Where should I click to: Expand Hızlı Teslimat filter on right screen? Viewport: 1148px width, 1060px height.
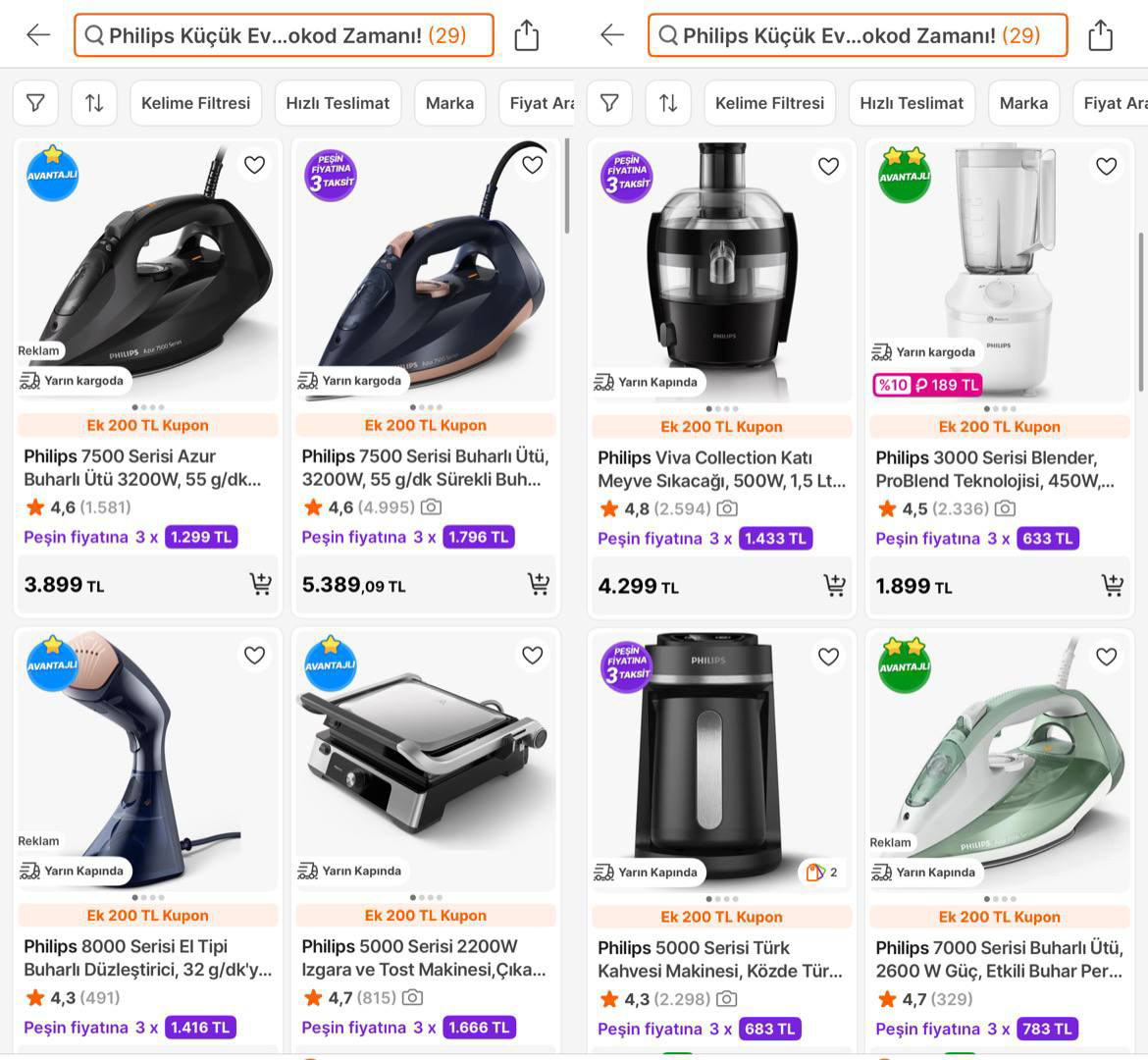[912, 103]
